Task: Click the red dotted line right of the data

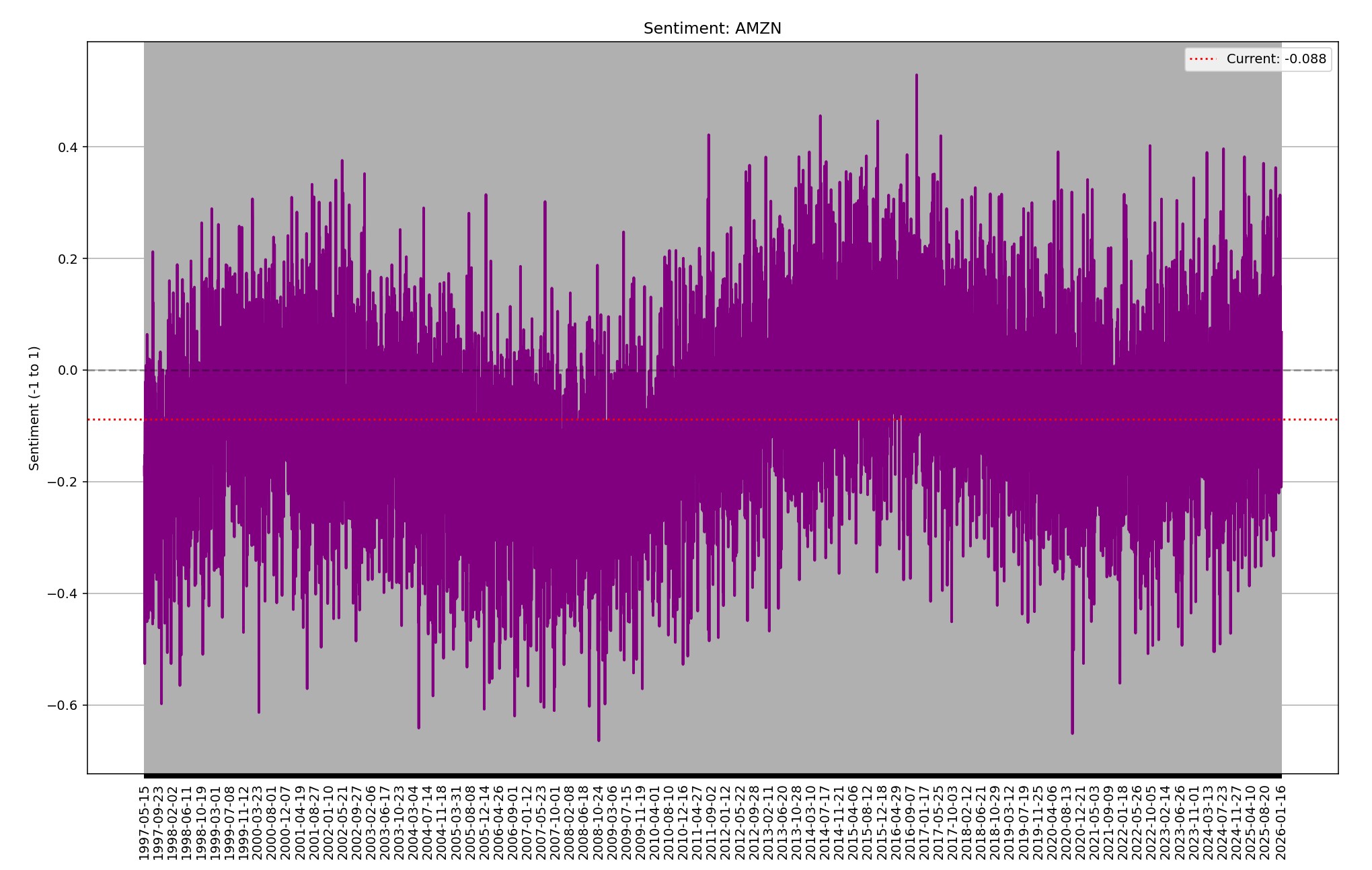Action: click(1310, 420)
